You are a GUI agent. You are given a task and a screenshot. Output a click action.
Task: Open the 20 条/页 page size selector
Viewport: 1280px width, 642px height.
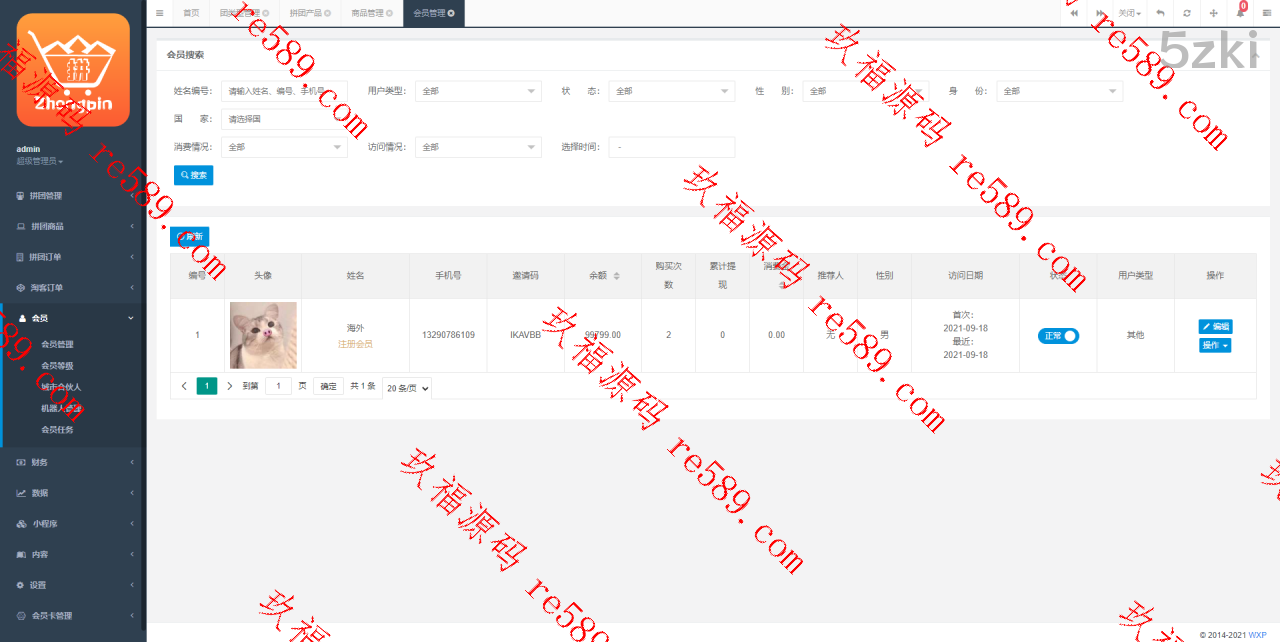pyautogui.click(x=407, y=387)
